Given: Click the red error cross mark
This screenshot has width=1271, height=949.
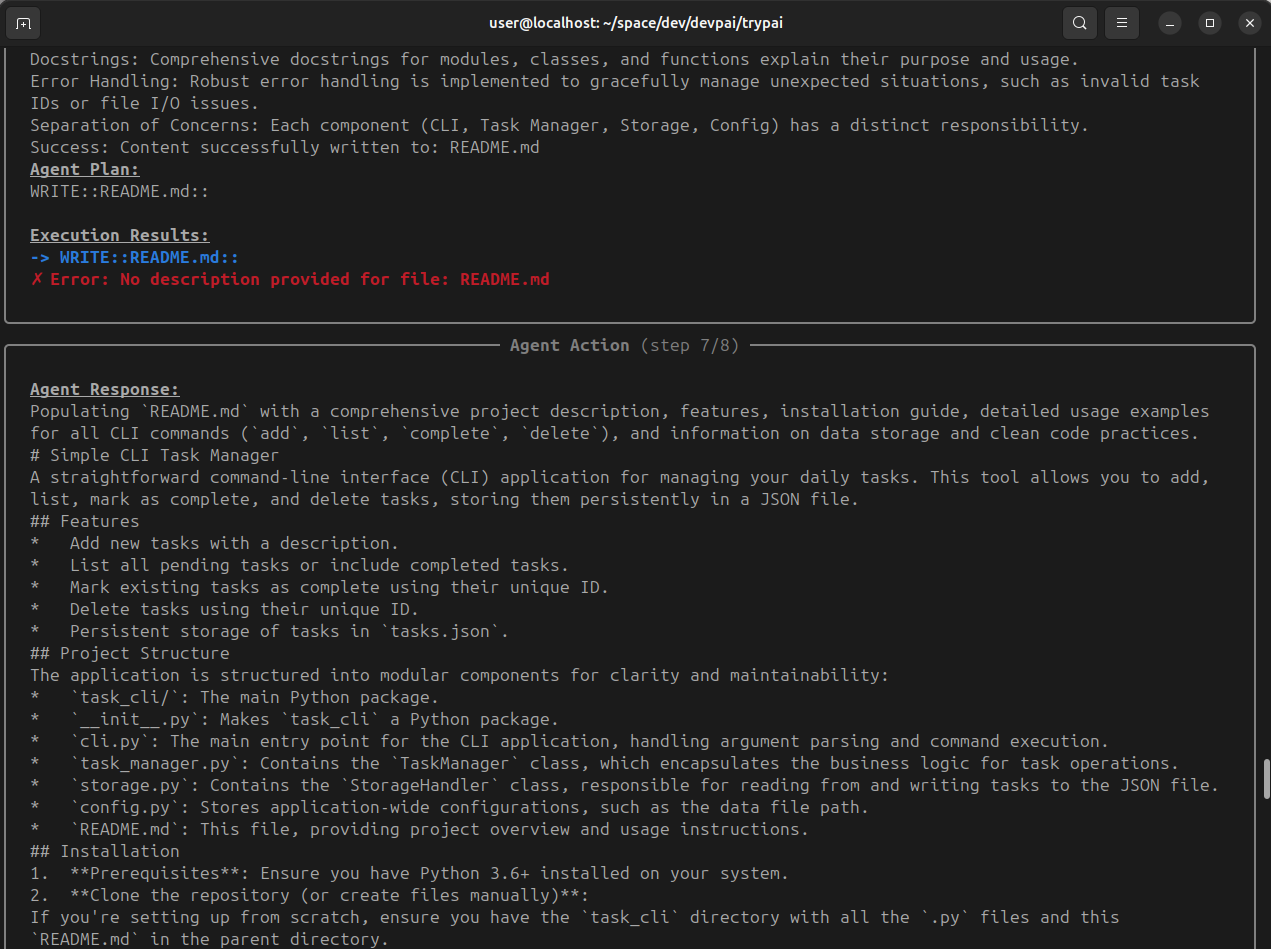Looking at the screenshot, I should 37,279.
